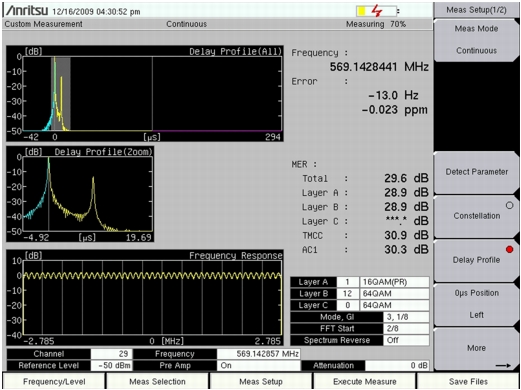Click the Delay Profile(Zoom) graph
The height and width of the screenshot is (390, 521).
pyautogui.click(x=80, y=194)
